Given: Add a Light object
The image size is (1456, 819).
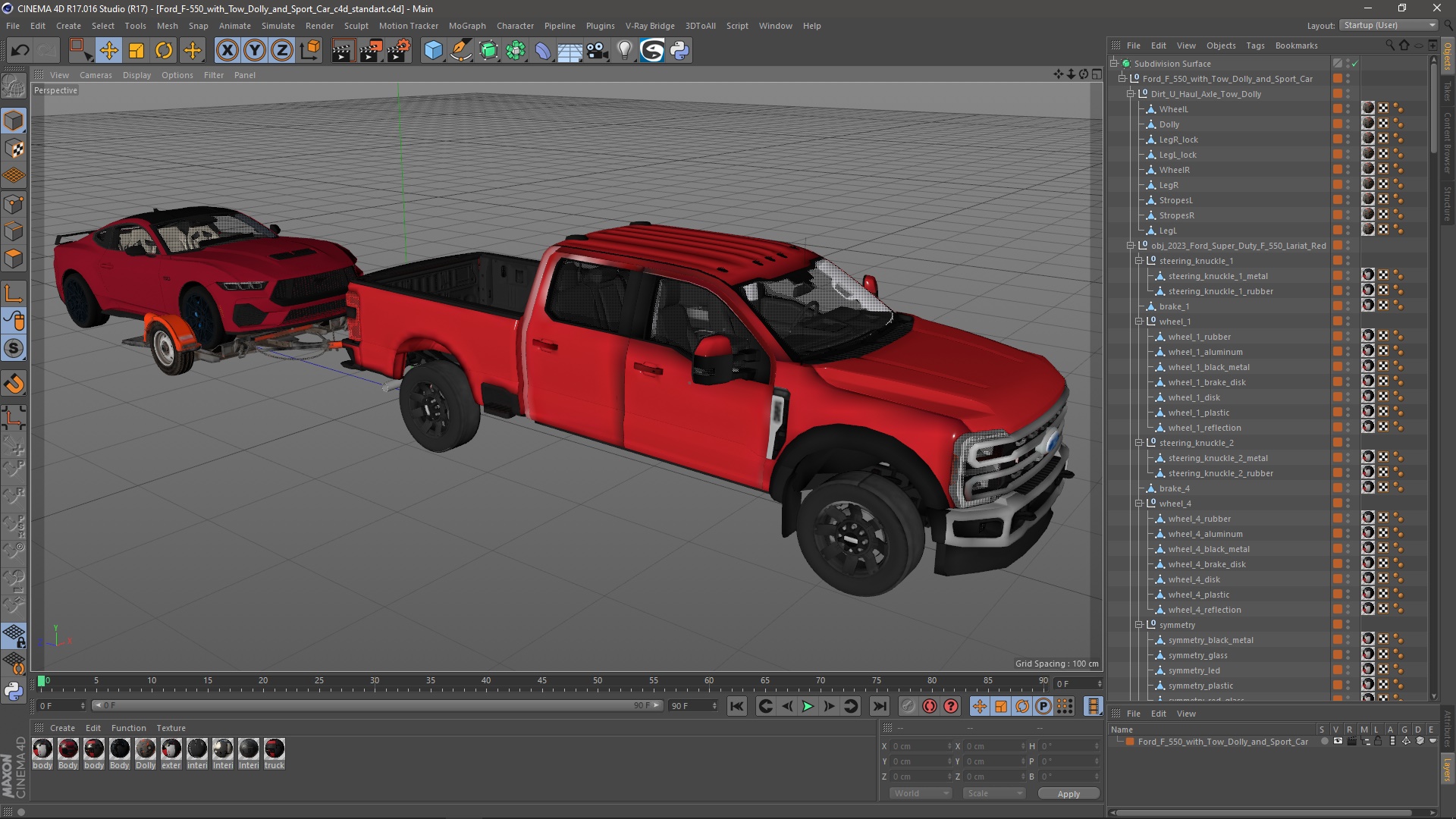Looking at the screenshot, I should pos(624,51).
